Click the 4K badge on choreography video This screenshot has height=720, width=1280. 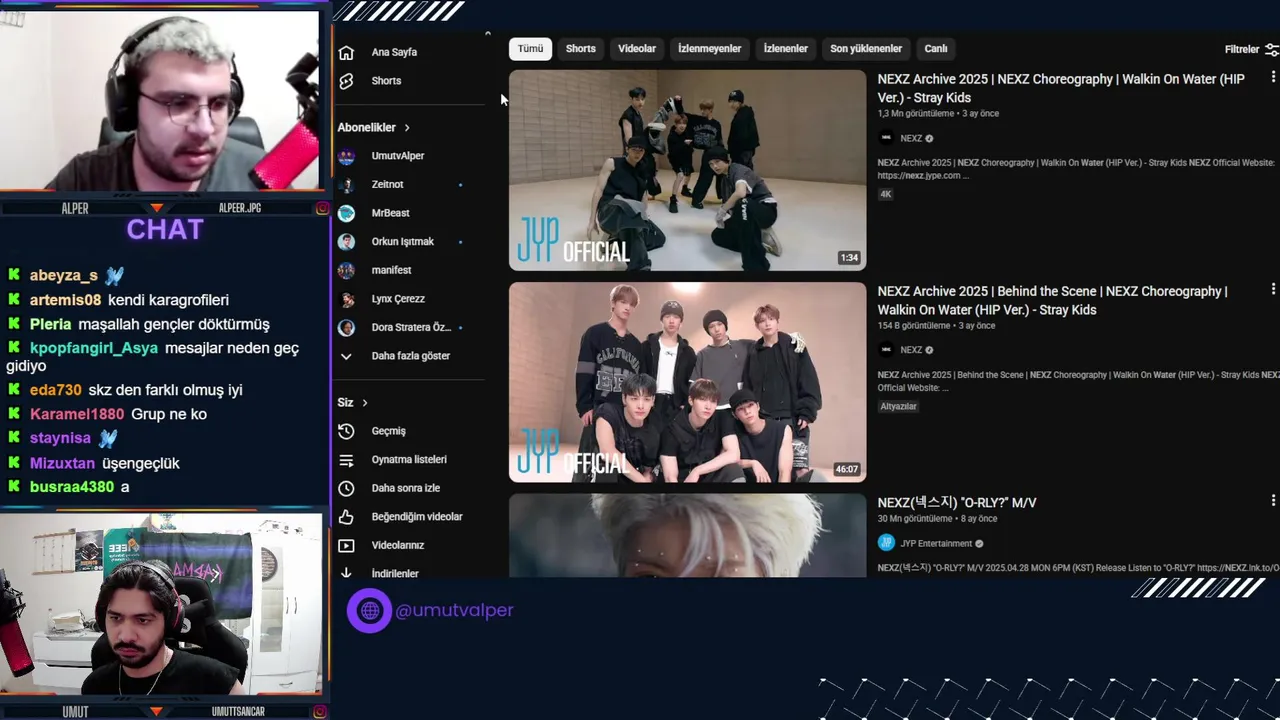886,194
